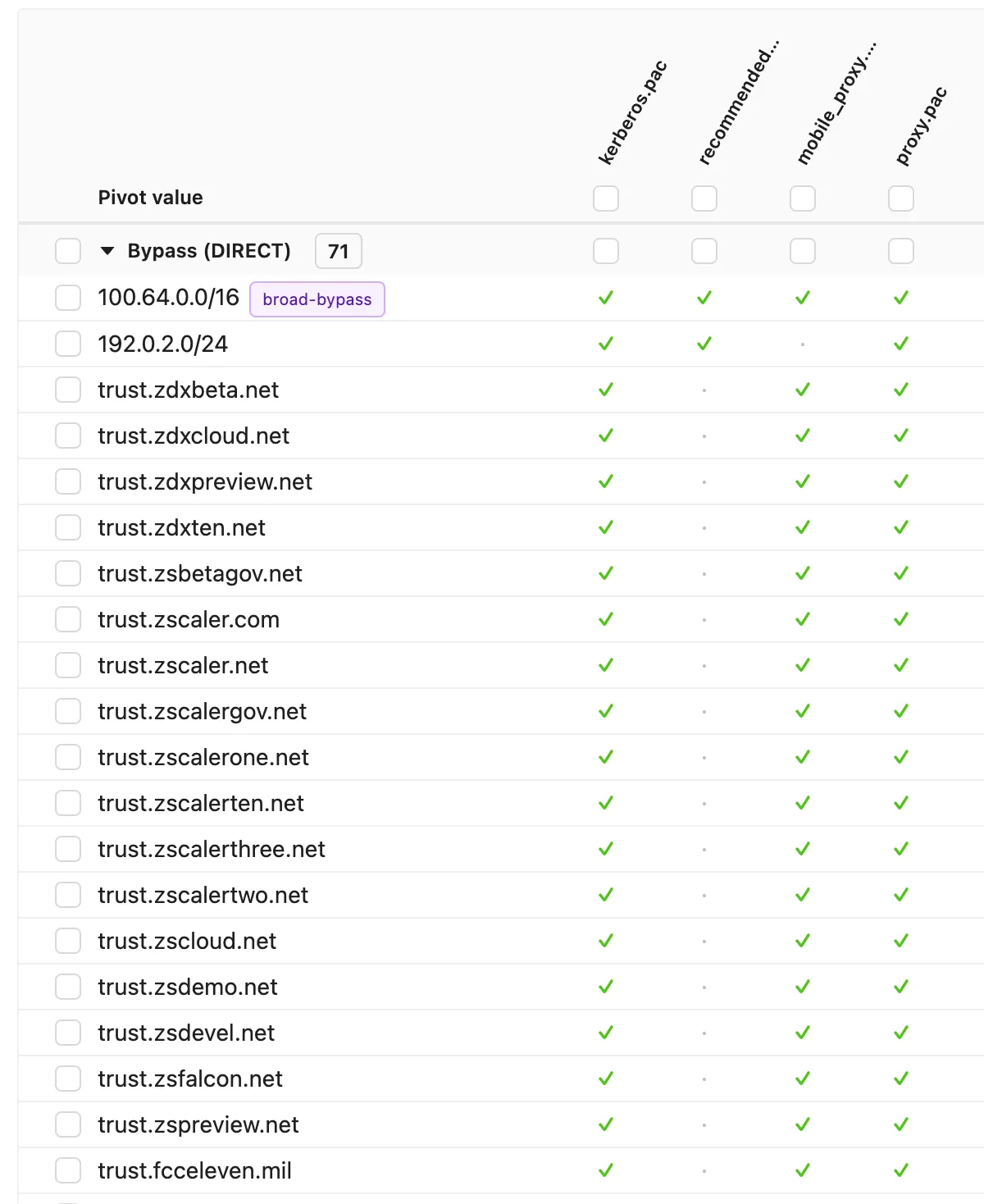The image size is (984, 1204).
Task: Select the trust.zdxcloud.net row checkbox
Action: pyautogui.click(x=68, y=436)
